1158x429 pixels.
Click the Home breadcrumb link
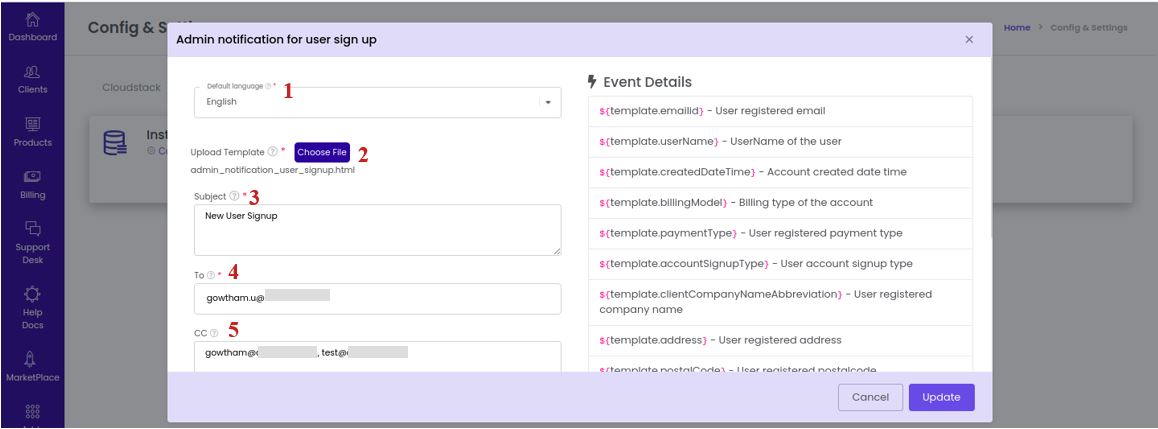1017,27
